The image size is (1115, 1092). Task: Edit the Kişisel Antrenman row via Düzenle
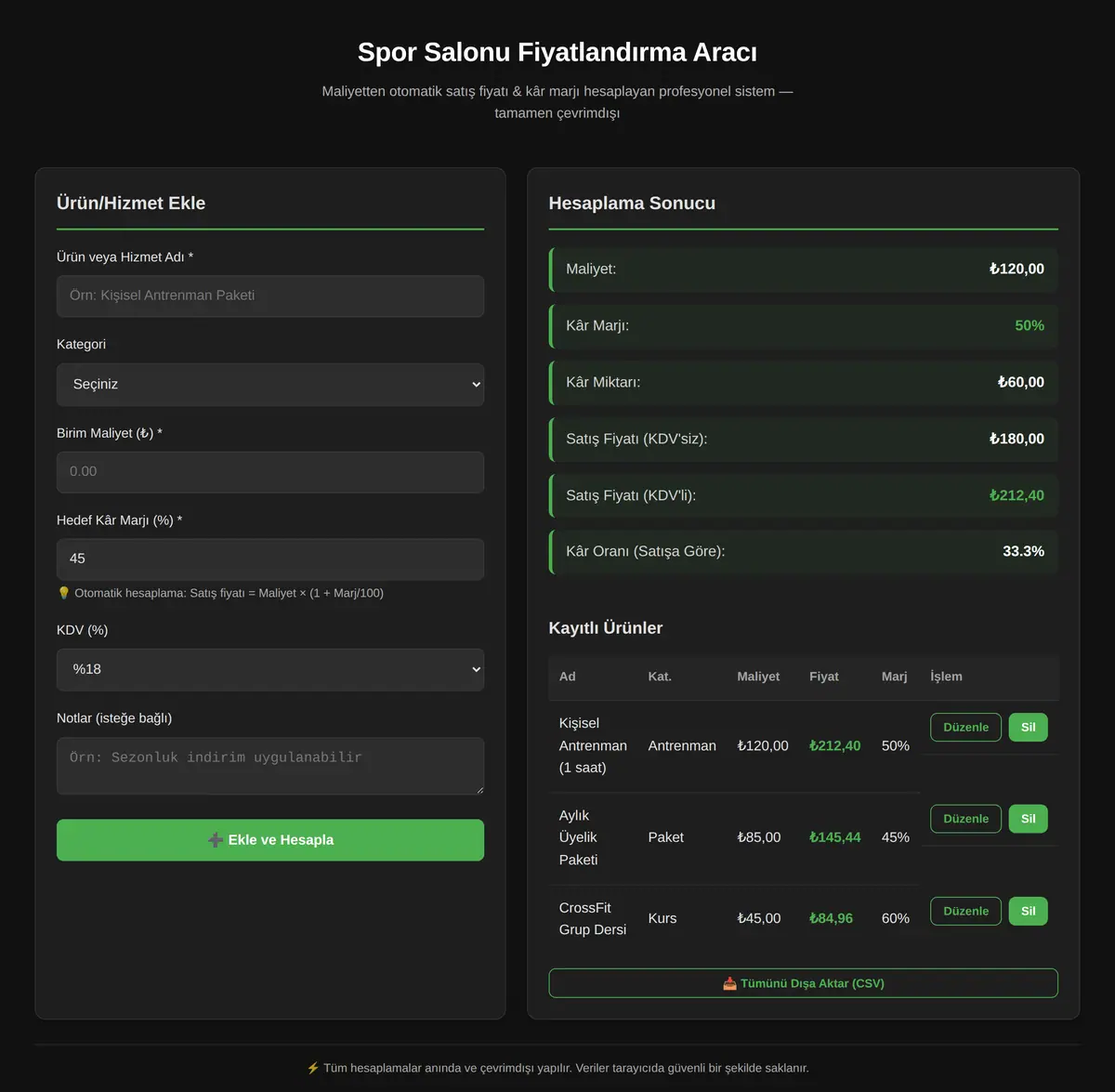coord(965,728)
